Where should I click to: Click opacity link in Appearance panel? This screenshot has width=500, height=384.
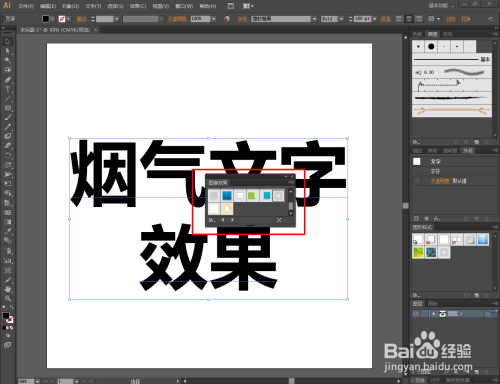tap(440, 181)
